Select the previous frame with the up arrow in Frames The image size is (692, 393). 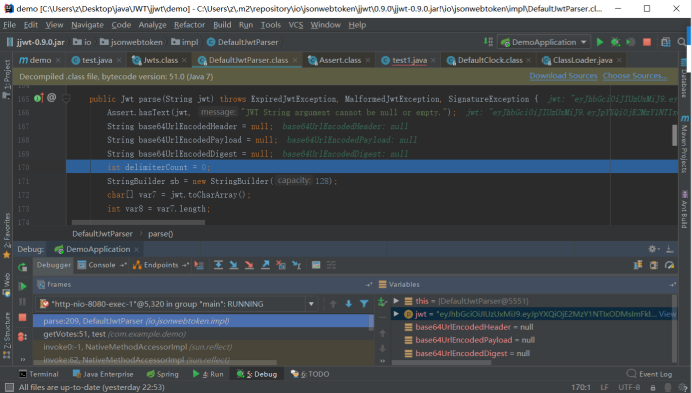333,304
